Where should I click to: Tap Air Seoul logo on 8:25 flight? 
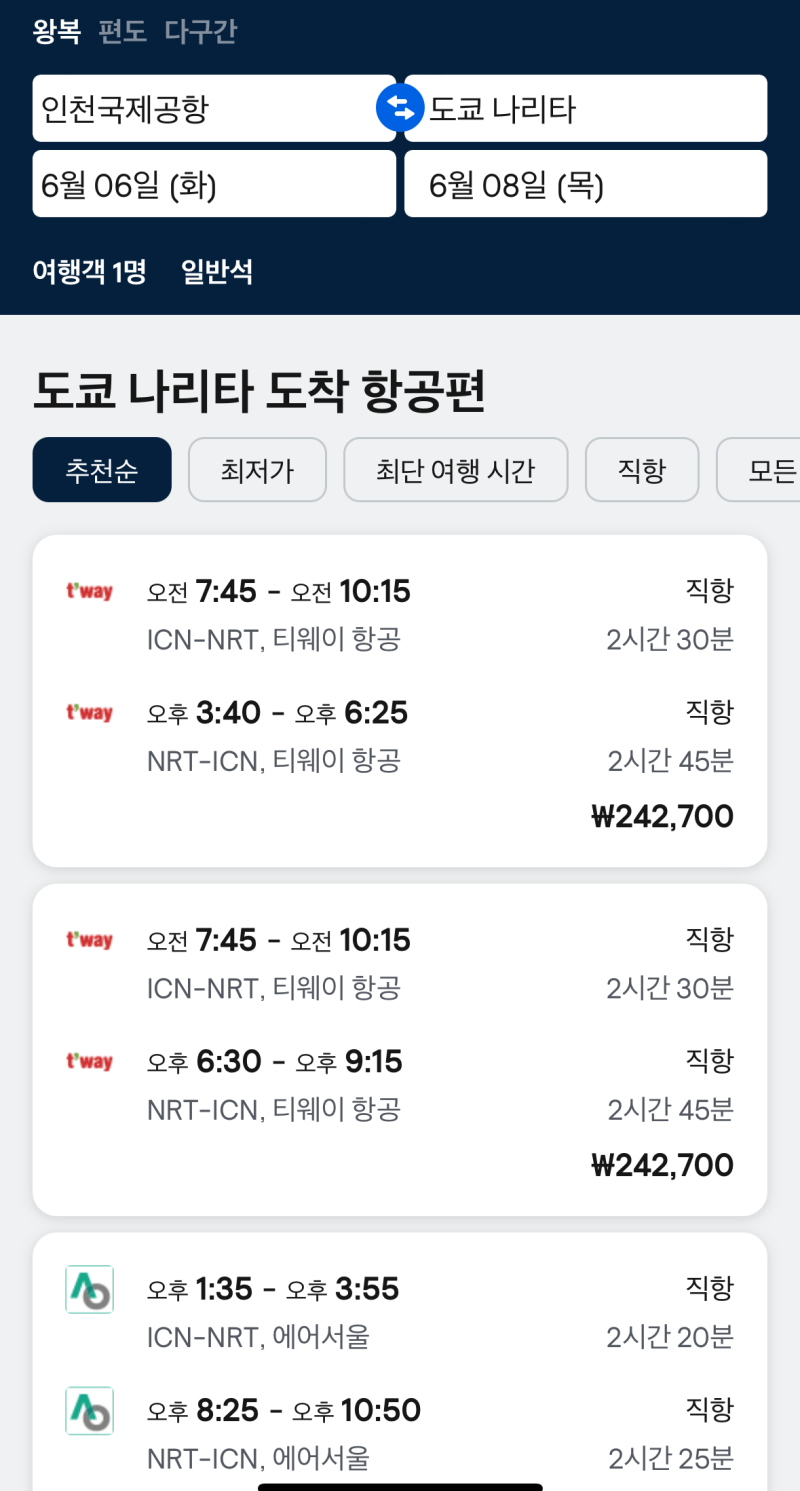pos(89,1410)
